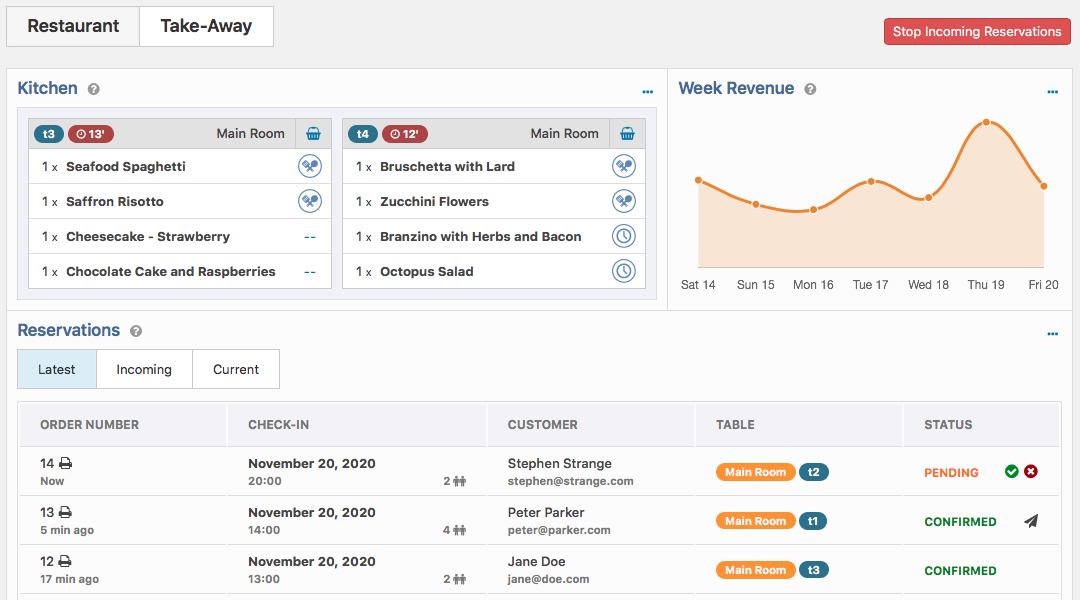This screenshot has width=1080, height=600.
Task: Expand the Week Revenue options menu
Action: click(1052, 92)
